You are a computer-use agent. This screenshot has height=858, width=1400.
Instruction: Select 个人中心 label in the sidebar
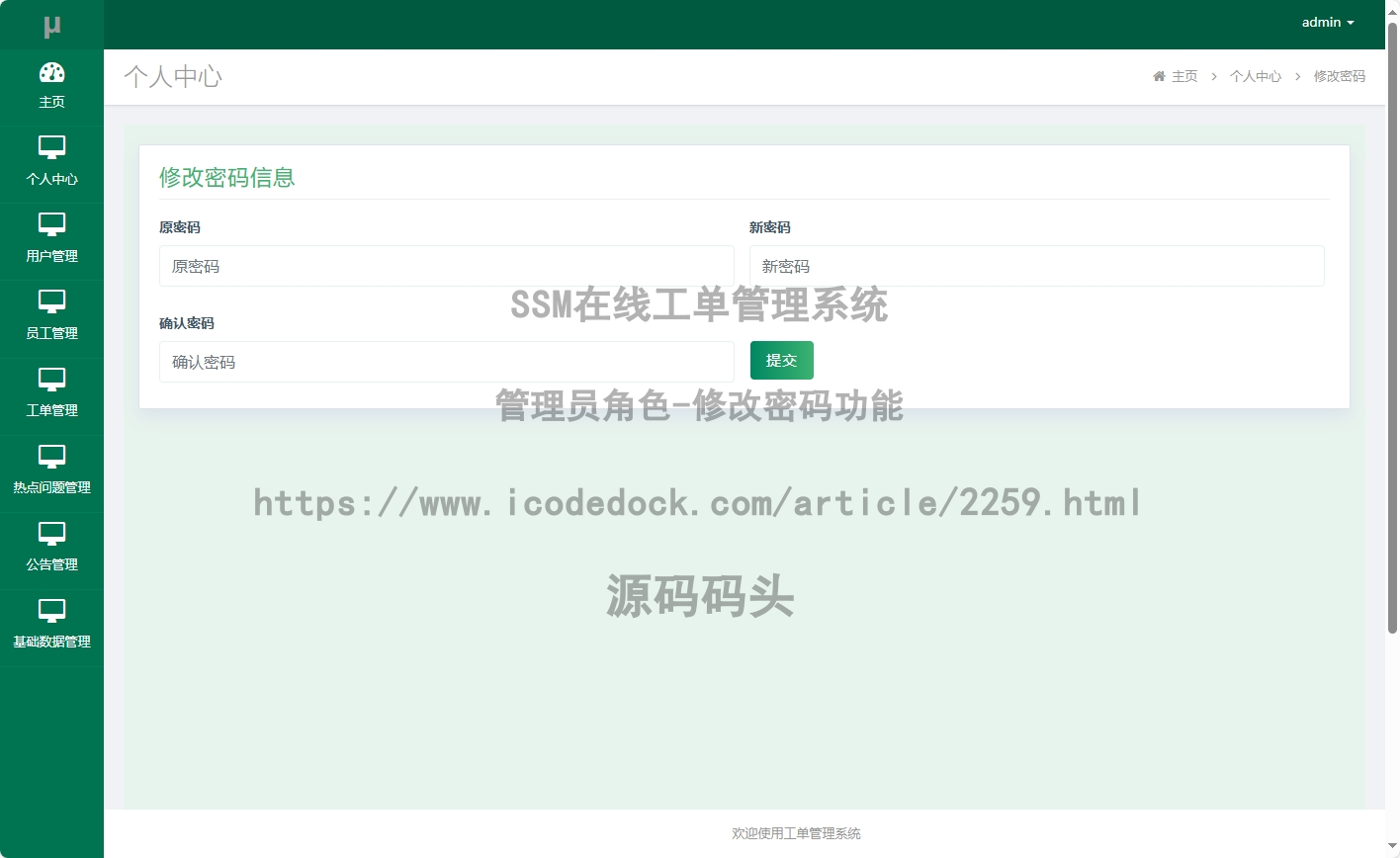[x=51, y=179]
